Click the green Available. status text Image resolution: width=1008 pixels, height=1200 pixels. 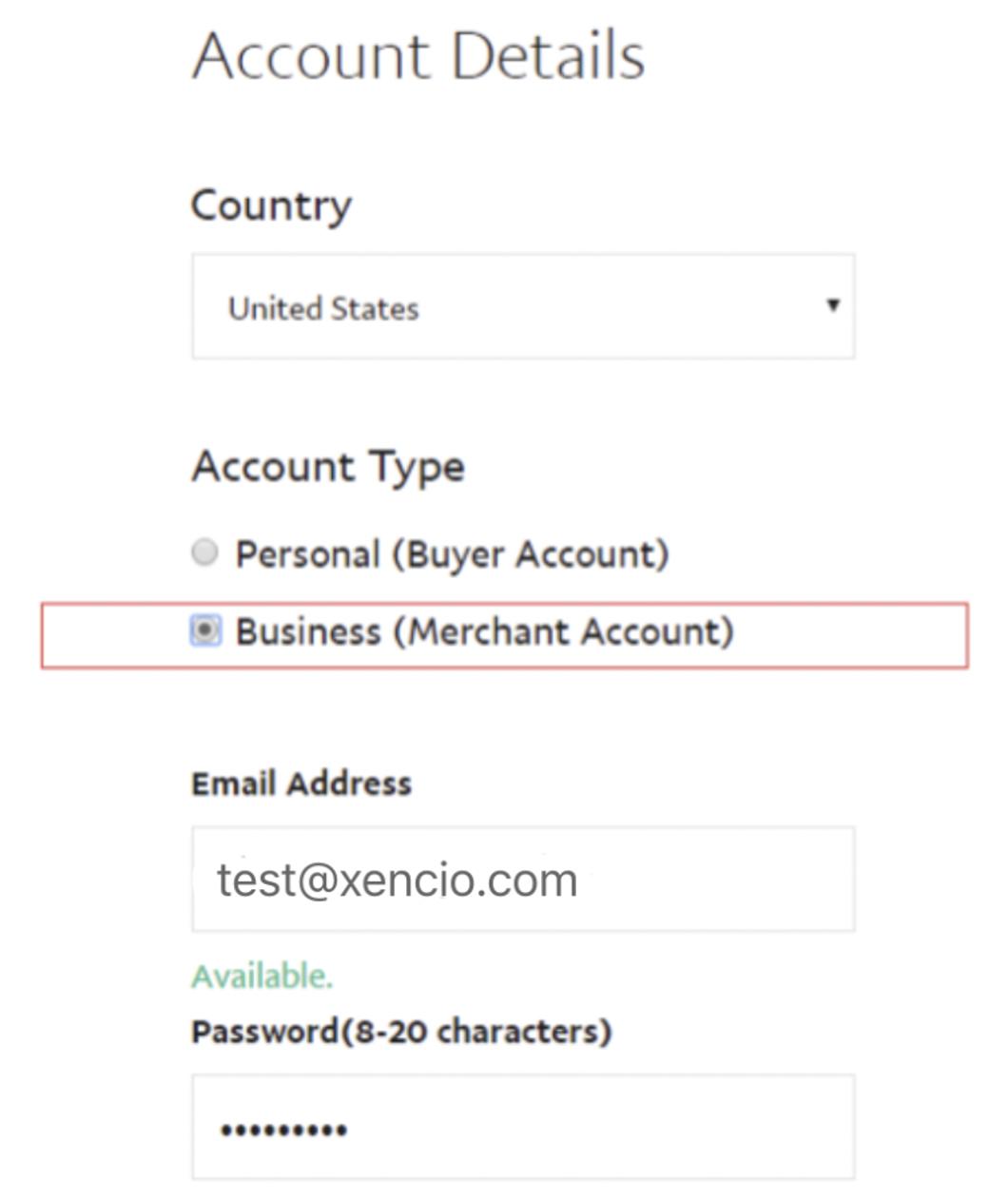[262, 977]
